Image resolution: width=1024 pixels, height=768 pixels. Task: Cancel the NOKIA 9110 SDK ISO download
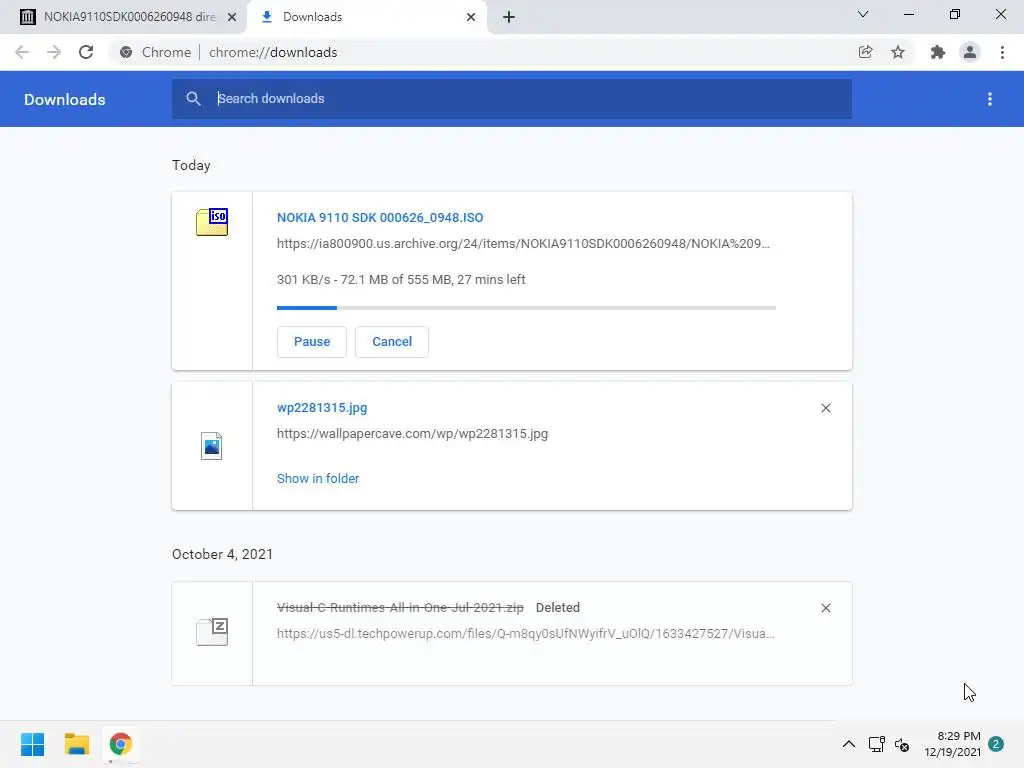[x=392, y=342]
